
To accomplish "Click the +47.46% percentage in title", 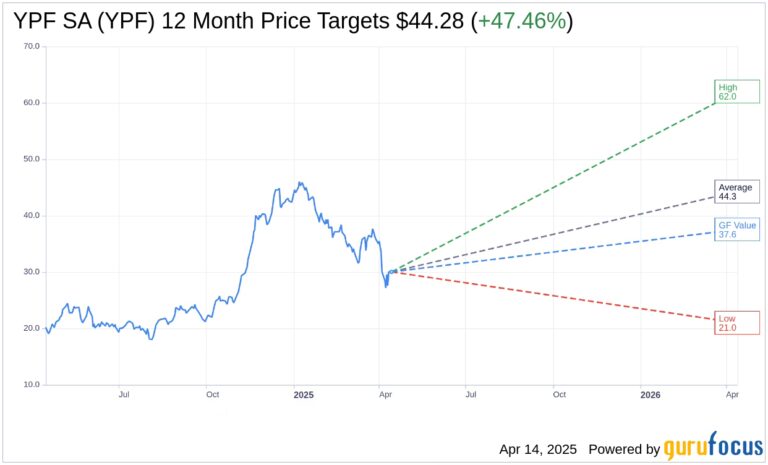I will pyautogui.click(x=520, y=20).
